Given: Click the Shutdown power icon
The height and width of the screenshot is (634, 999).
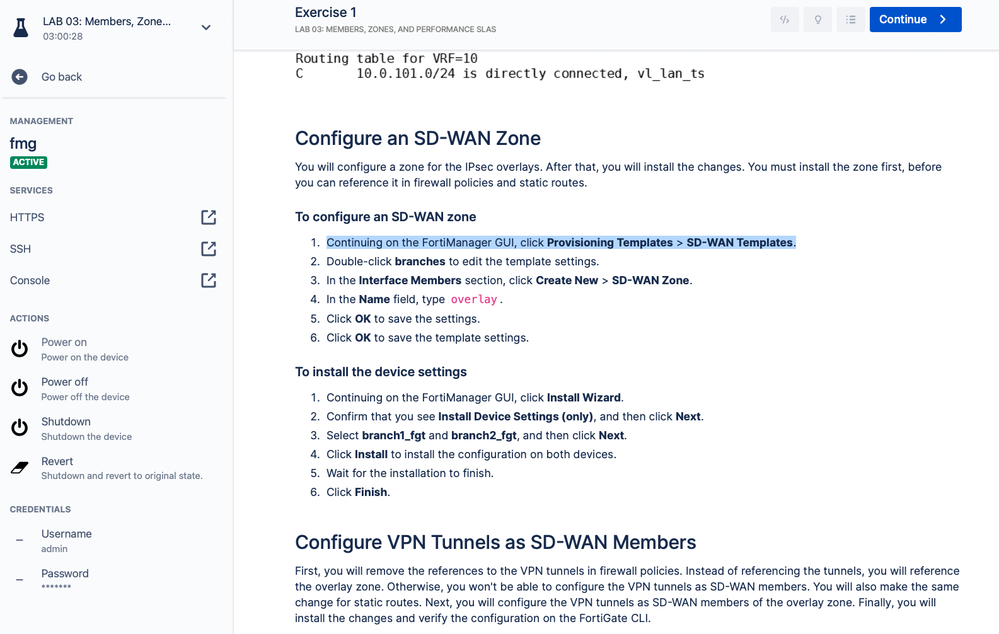Looking at the screenshot, I should [x=20, y=428].
